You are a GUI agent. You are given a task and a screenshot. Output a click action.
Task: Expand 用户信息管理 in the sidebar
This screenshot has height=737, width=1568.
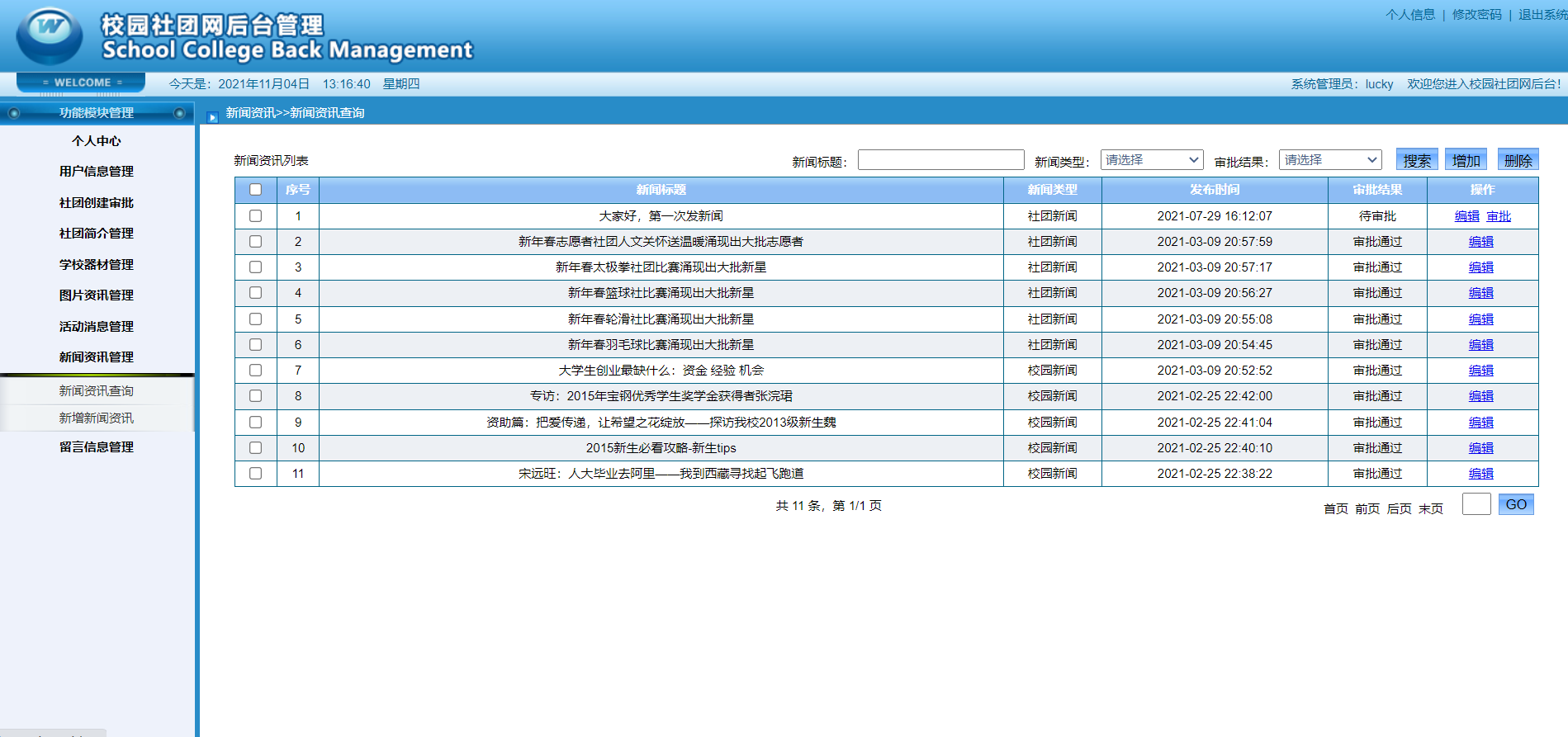pos(97,172)
